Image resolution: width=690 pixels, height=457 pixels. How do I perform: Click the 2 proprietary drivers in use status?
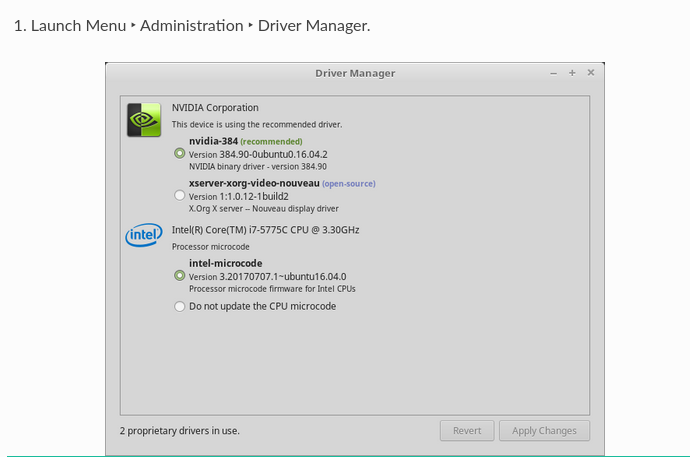tap(180, 431)
